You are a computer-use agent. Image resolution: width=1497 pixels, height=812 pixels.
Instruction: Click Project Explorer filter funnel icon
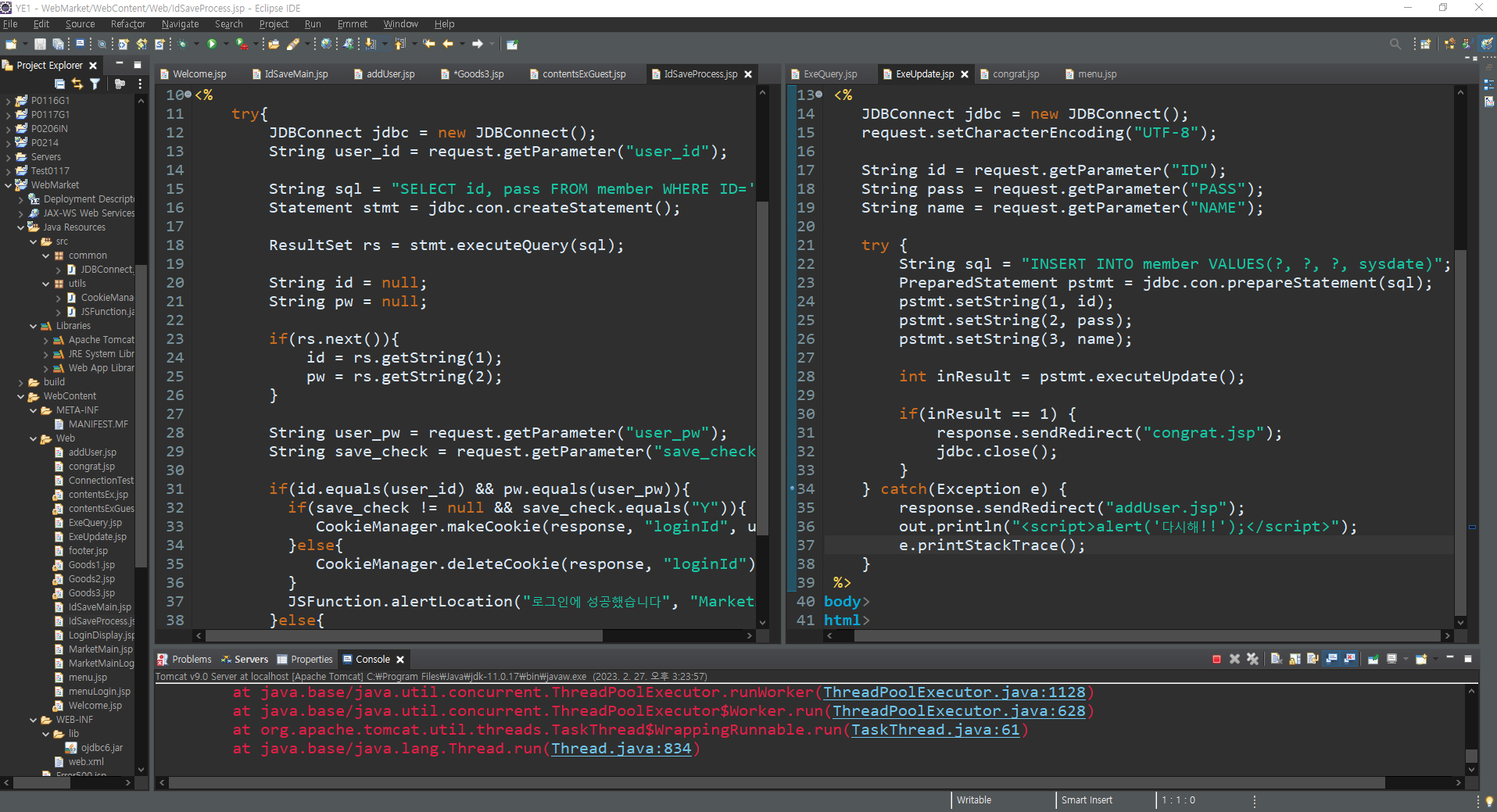tap(95, 84)
